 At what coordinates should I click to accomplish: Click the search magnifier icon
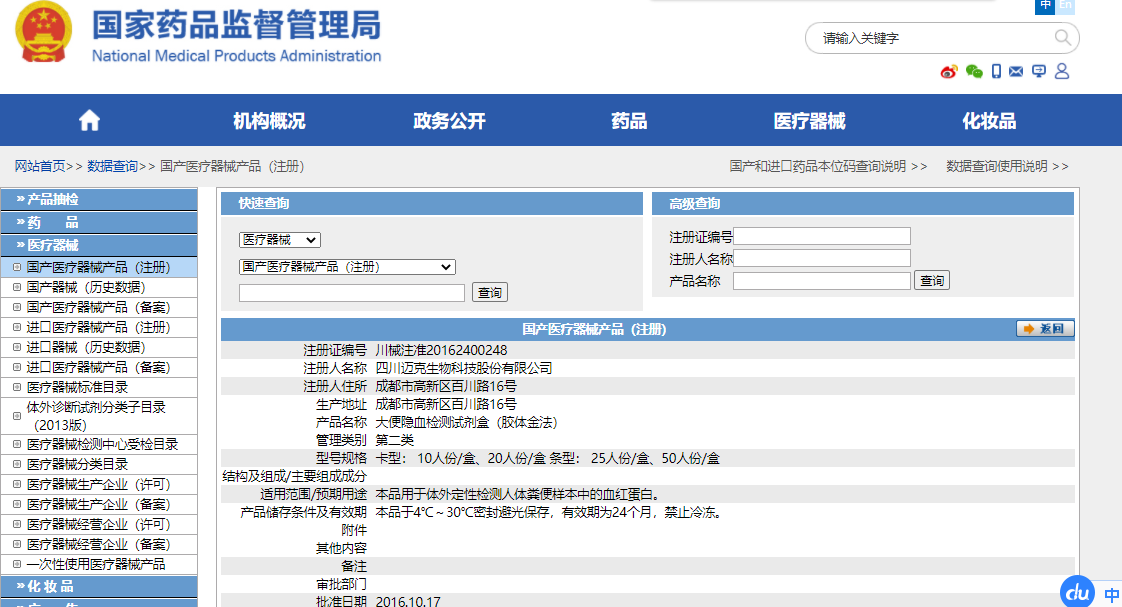tap(1062, 37)
